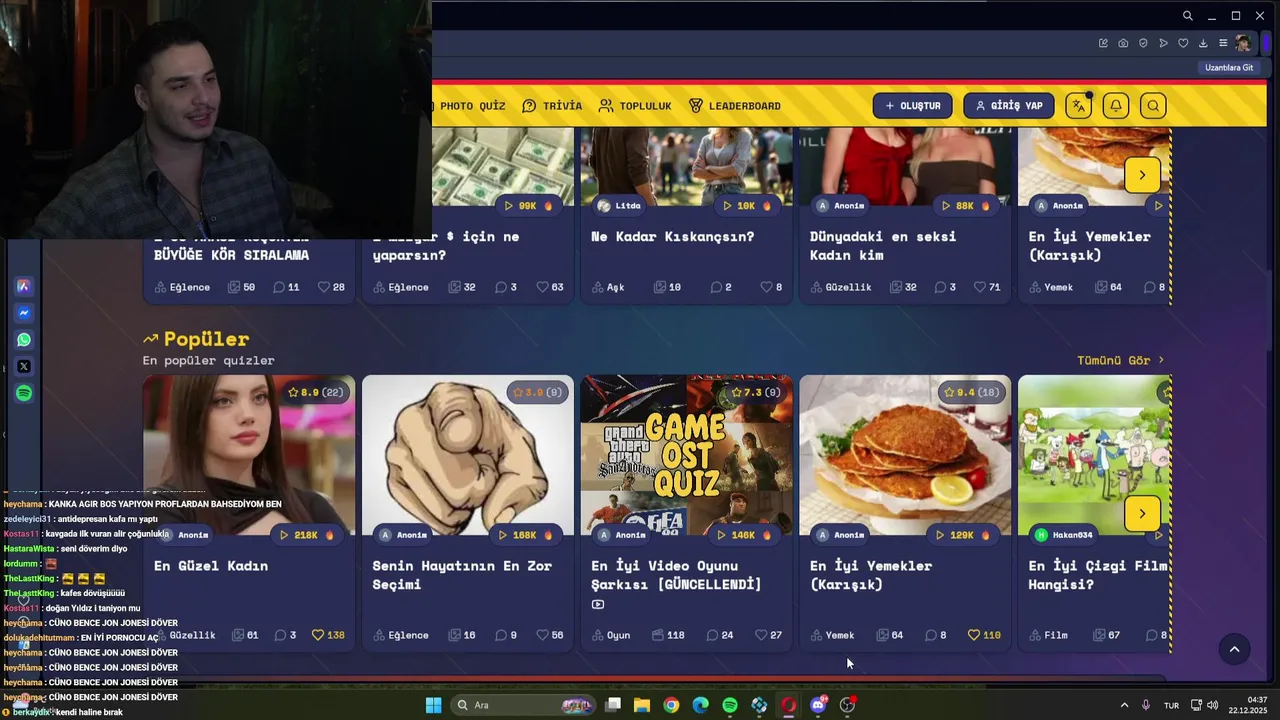Open the Opera downloads icon

pyautogui.click(x=1203, y=43)
